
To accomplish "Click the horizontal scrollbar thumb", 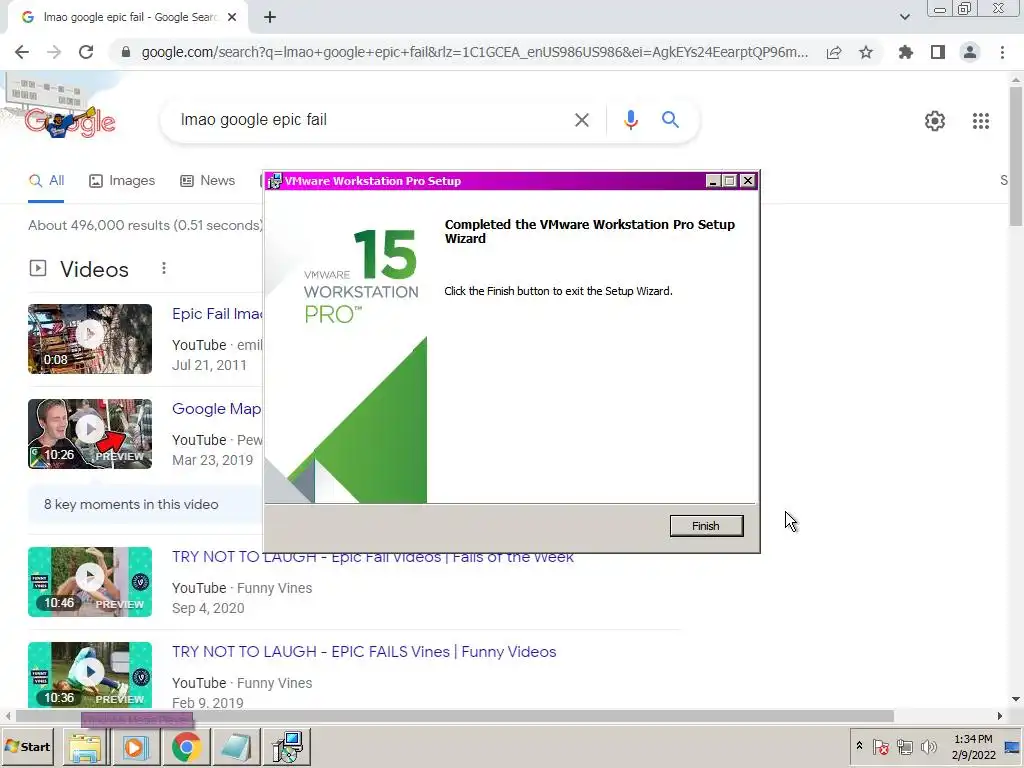I will 455,716.
